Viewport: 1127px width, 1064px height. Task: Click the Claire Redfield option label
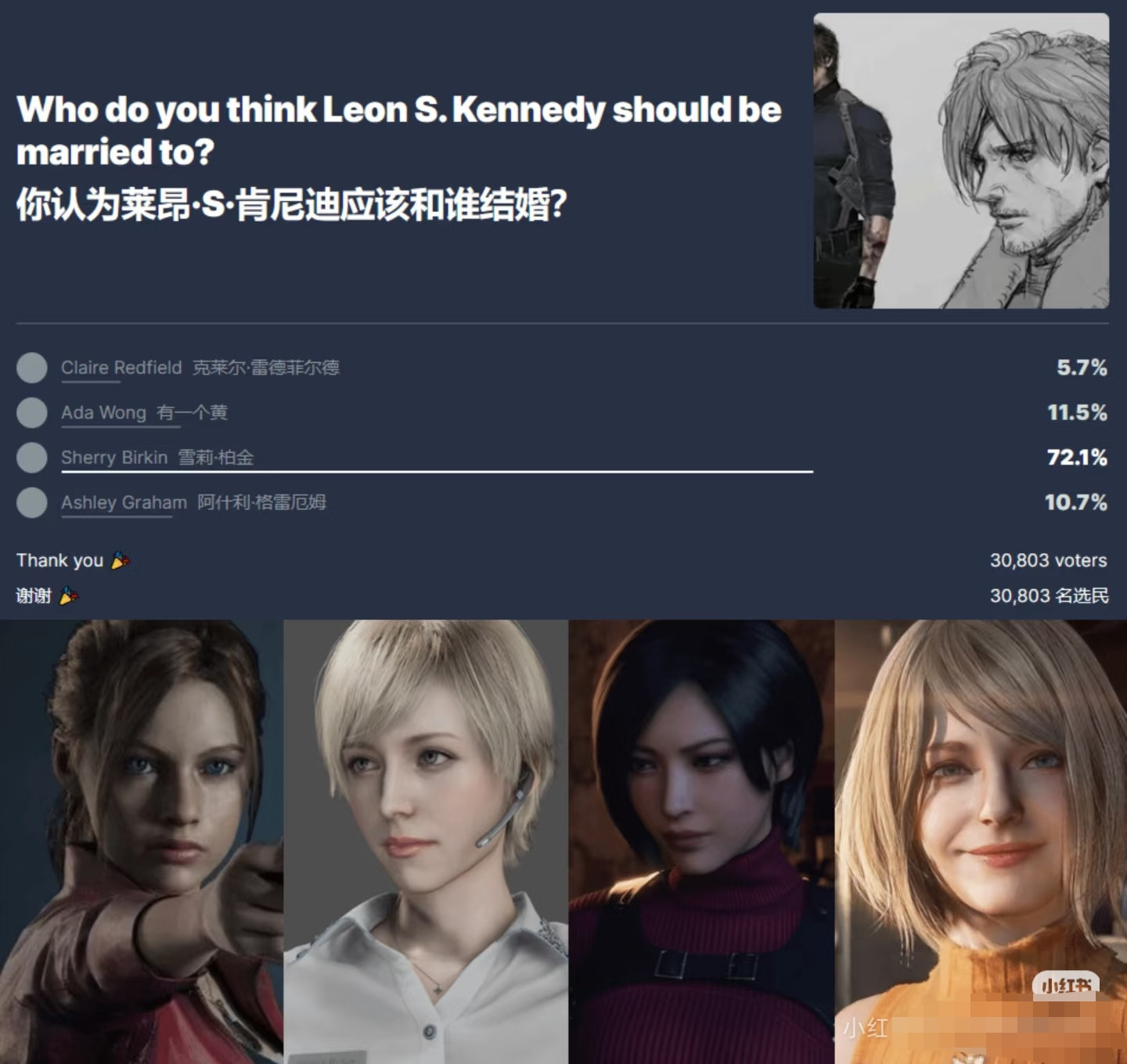coord(200,368)
